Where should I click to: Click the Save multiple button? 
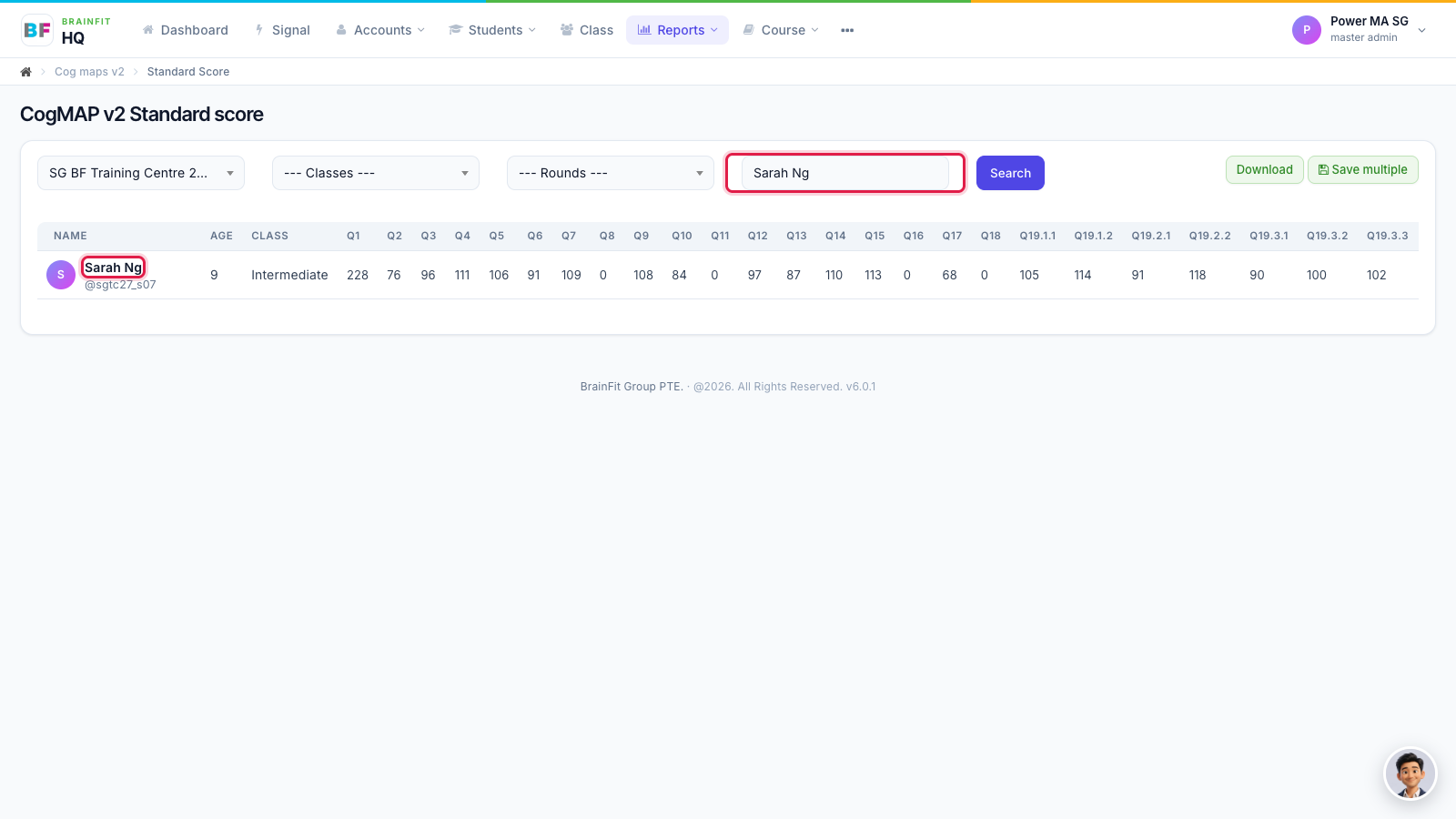point(1363,170)
